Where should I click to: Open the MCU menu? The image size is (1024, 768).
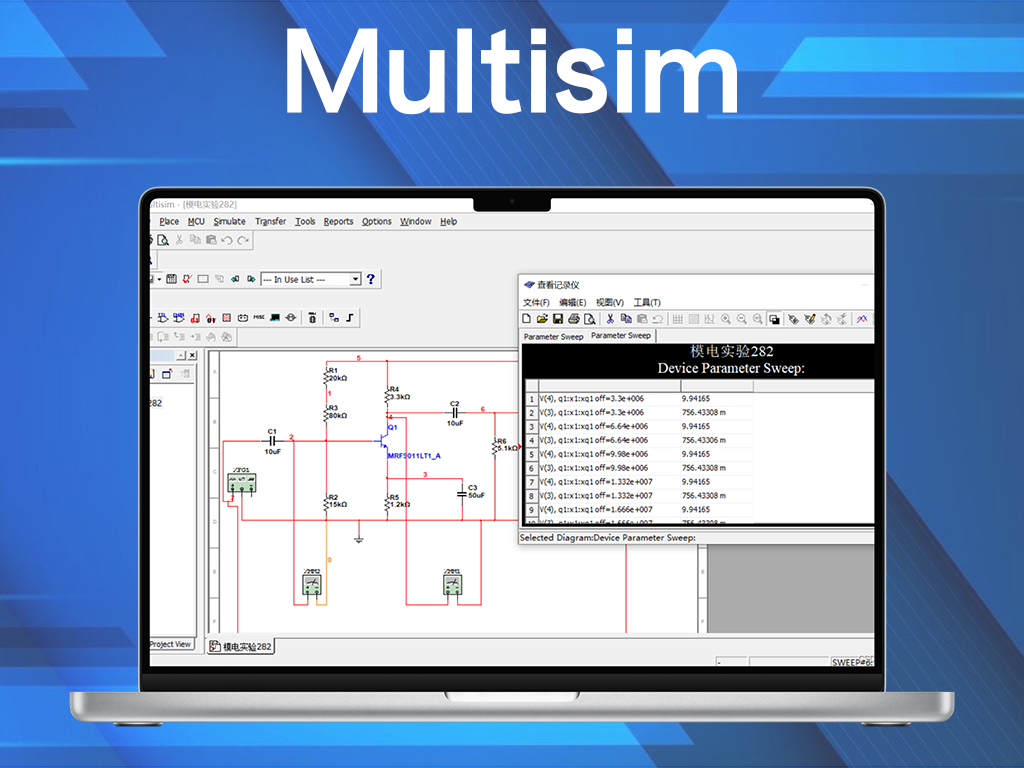[x=196, y=221]
